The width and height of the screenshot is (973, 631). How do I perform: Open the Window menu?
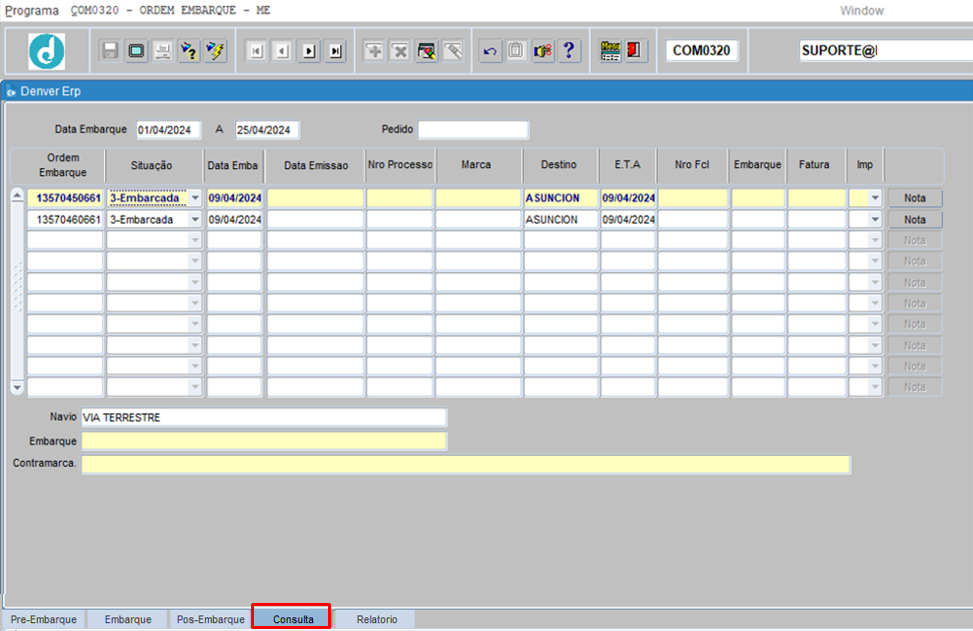(x=862, y=11)
